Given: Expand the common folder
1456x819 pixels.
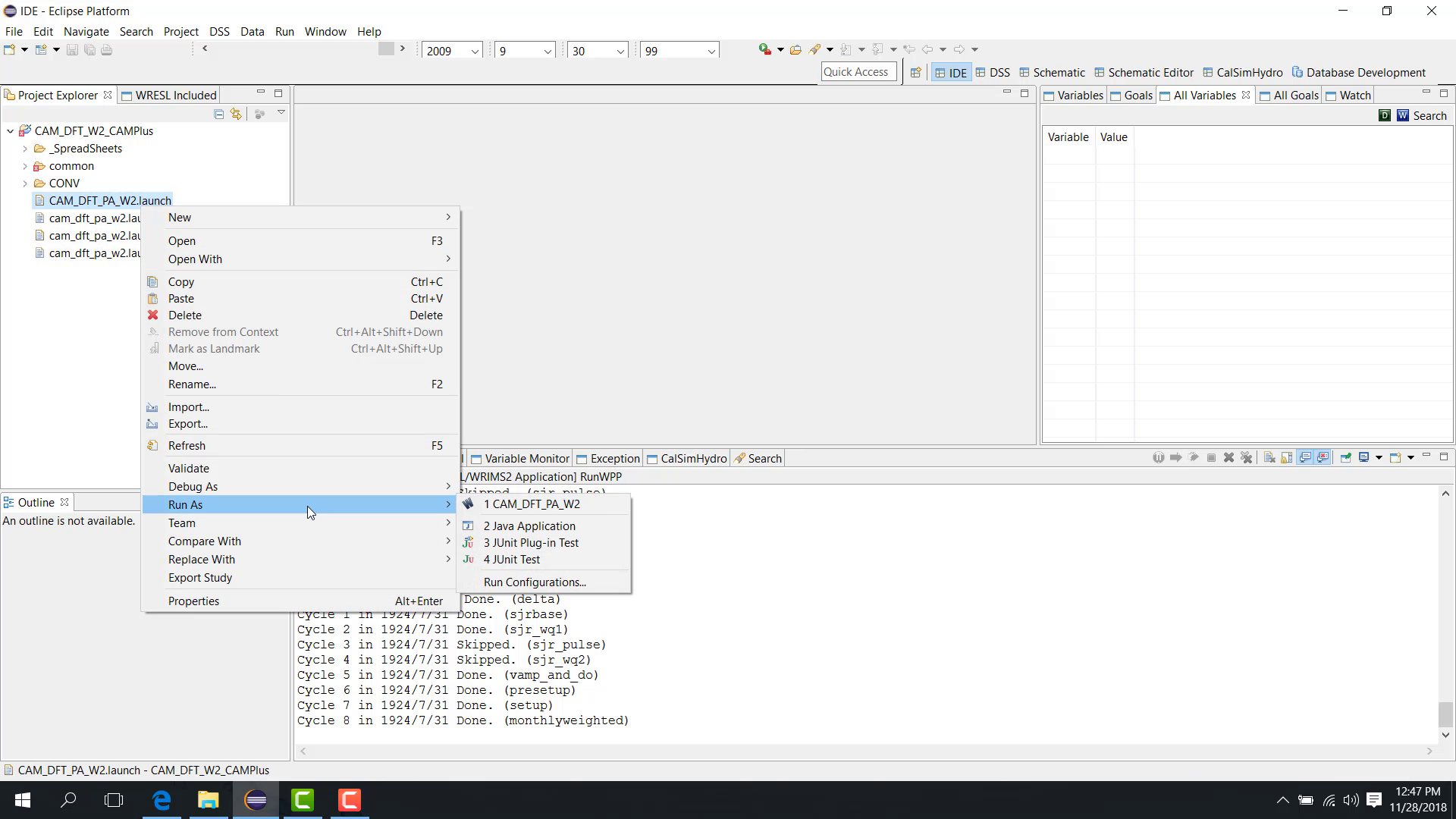Looking at the screenshot, I should [x=25, y=166].
